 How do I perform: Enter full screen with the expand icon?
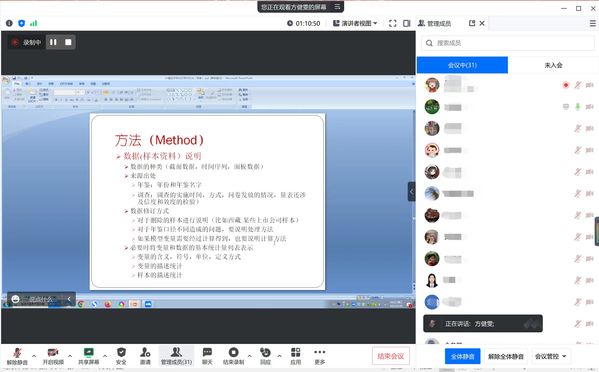392,23
